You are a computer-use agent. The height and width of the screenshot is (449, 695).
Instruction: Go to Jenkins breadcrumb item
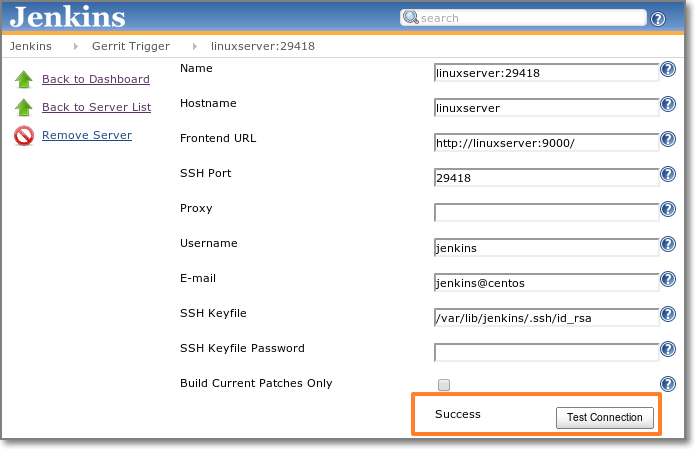point(31,46)
